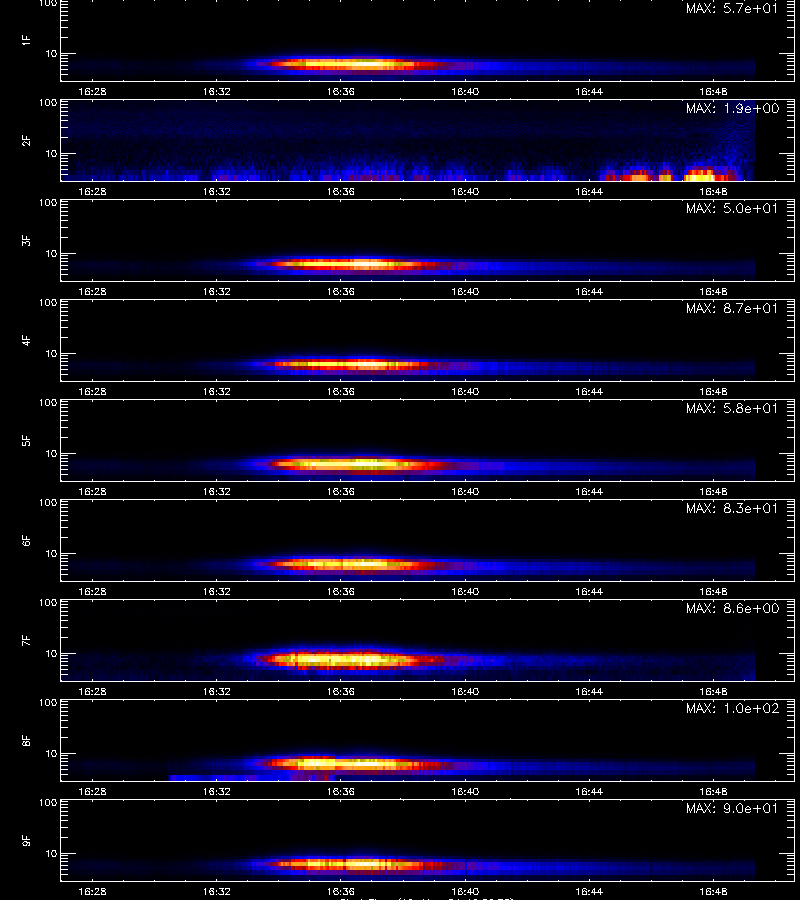Click the 16:44 tick label under panel 5F
The height and width of the screenshot is (900, 800).
[589, 491]
